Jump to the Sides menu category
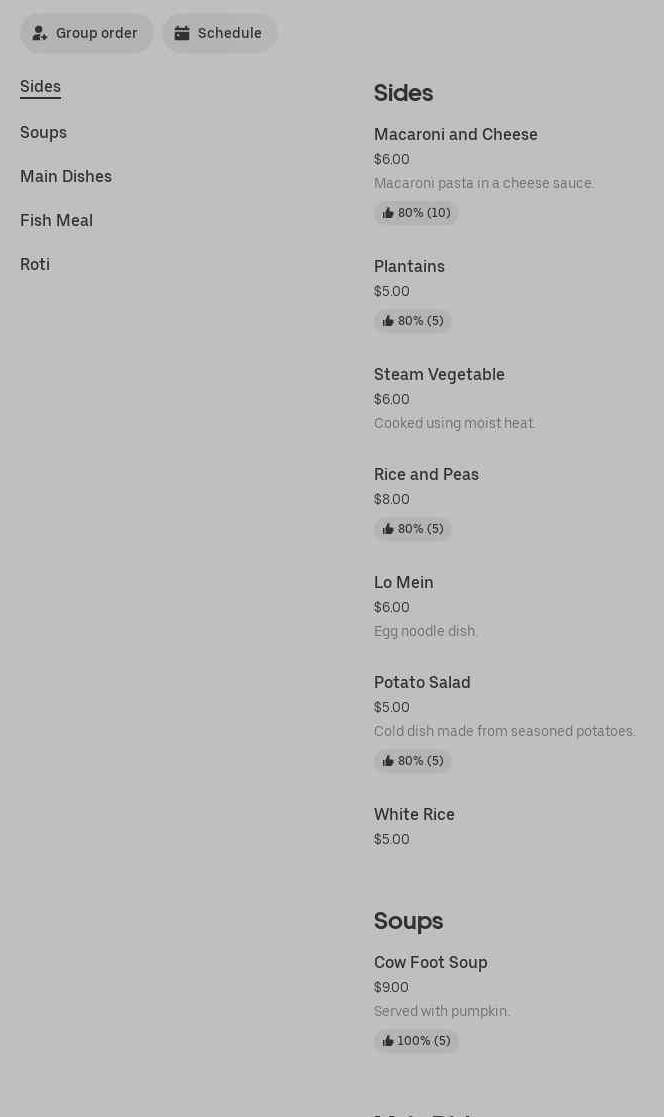This screenshot has height=1117, width=664. [40, 87]
